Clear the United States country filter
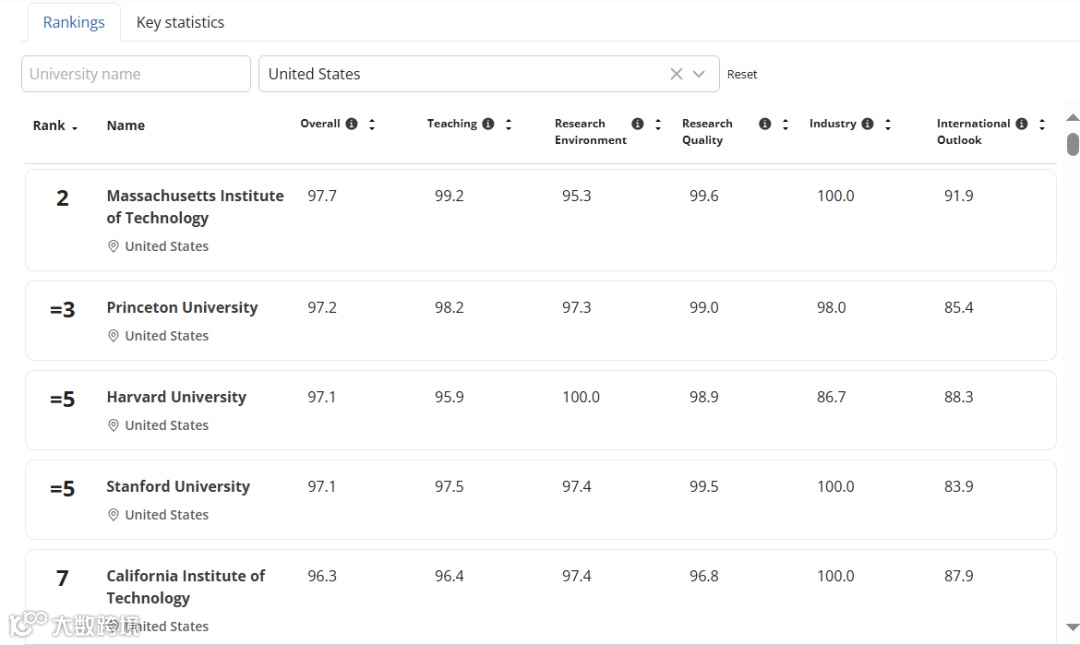 (676, 74)
